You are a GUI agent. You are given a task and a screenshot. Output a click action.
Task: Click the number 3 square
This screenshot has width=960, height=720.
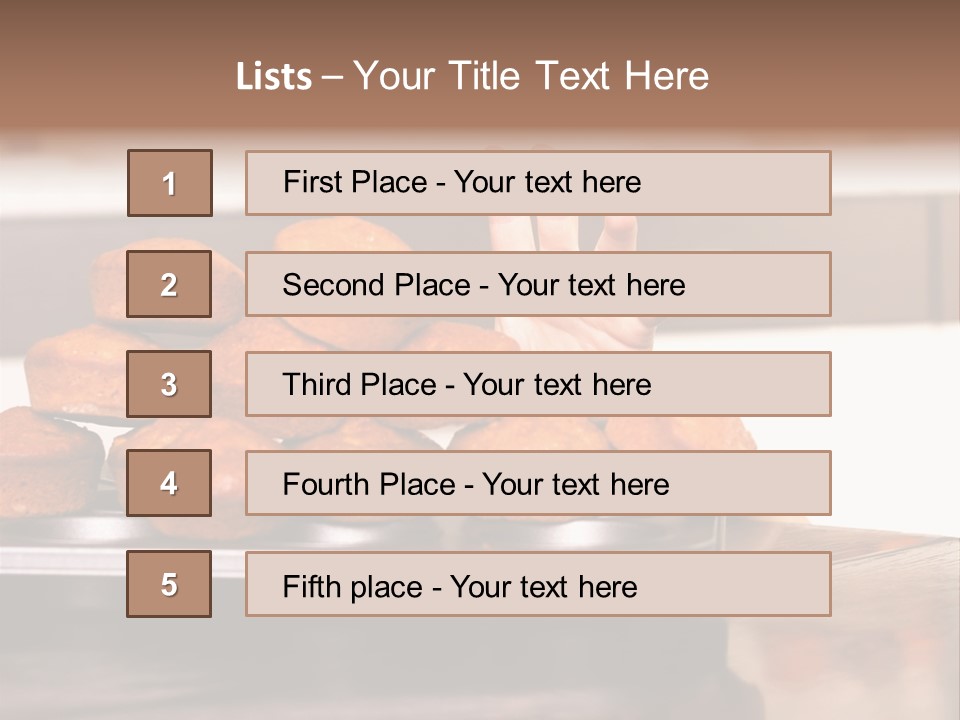169,384
